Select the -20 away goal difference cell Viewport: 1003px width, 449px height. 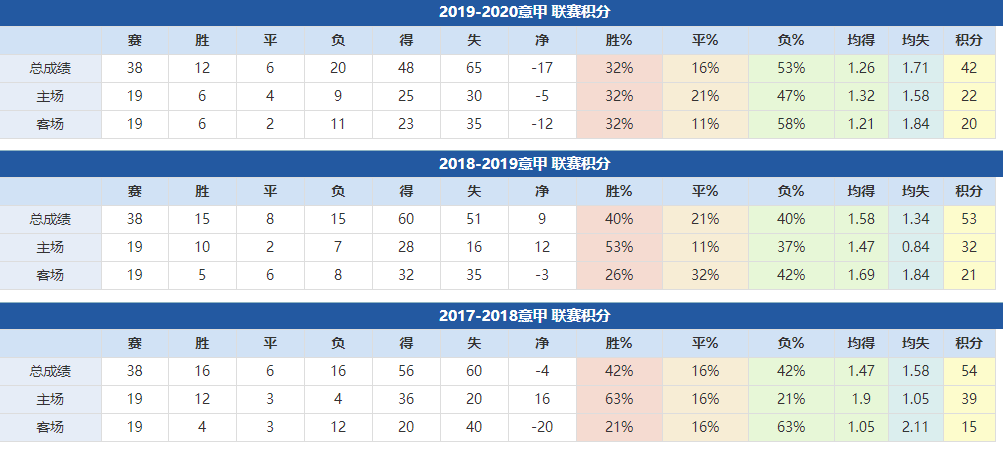pos(542,427)
